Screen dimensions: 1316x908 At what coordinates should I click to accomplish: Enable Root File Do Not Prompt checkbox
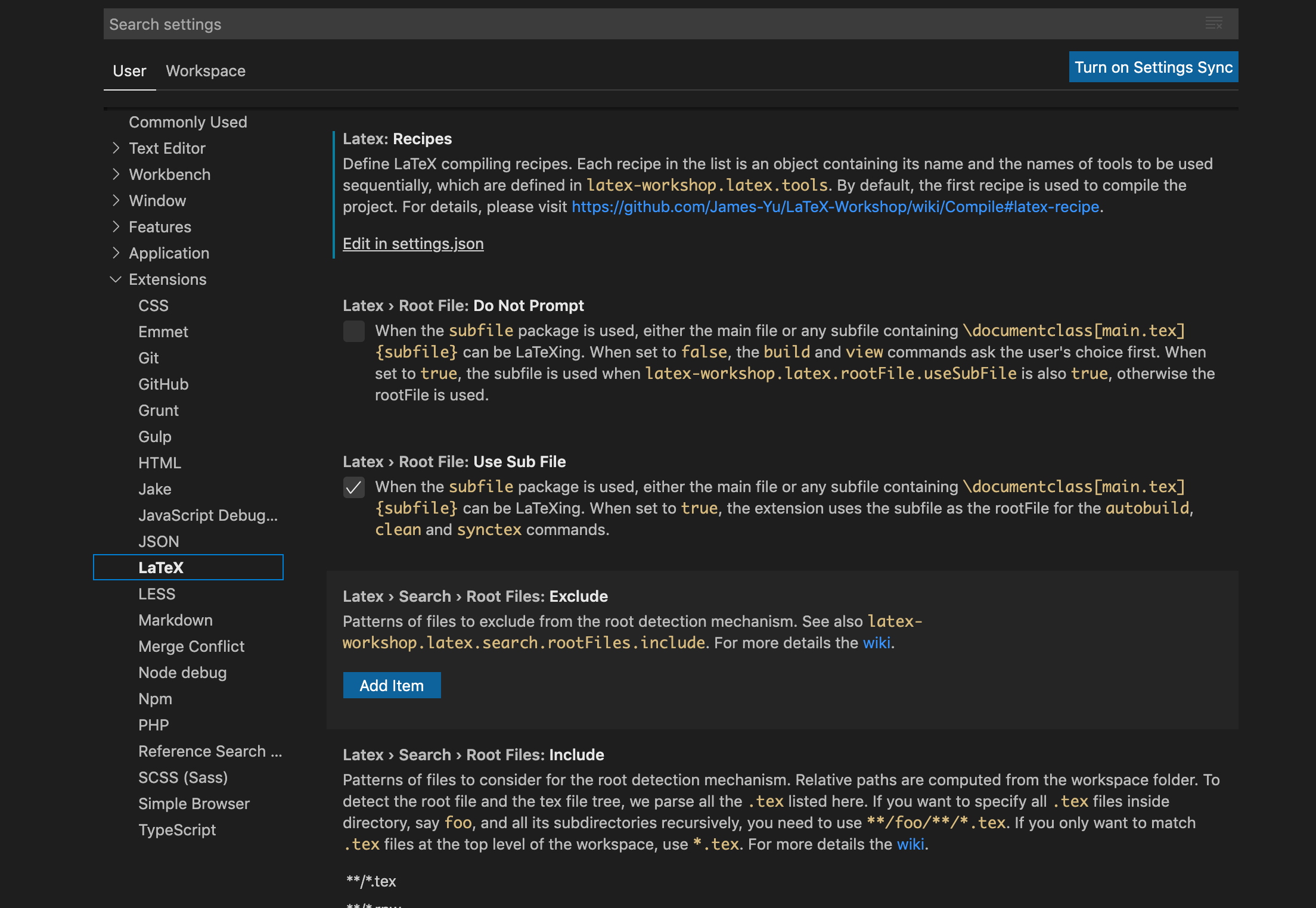(353, 331)
